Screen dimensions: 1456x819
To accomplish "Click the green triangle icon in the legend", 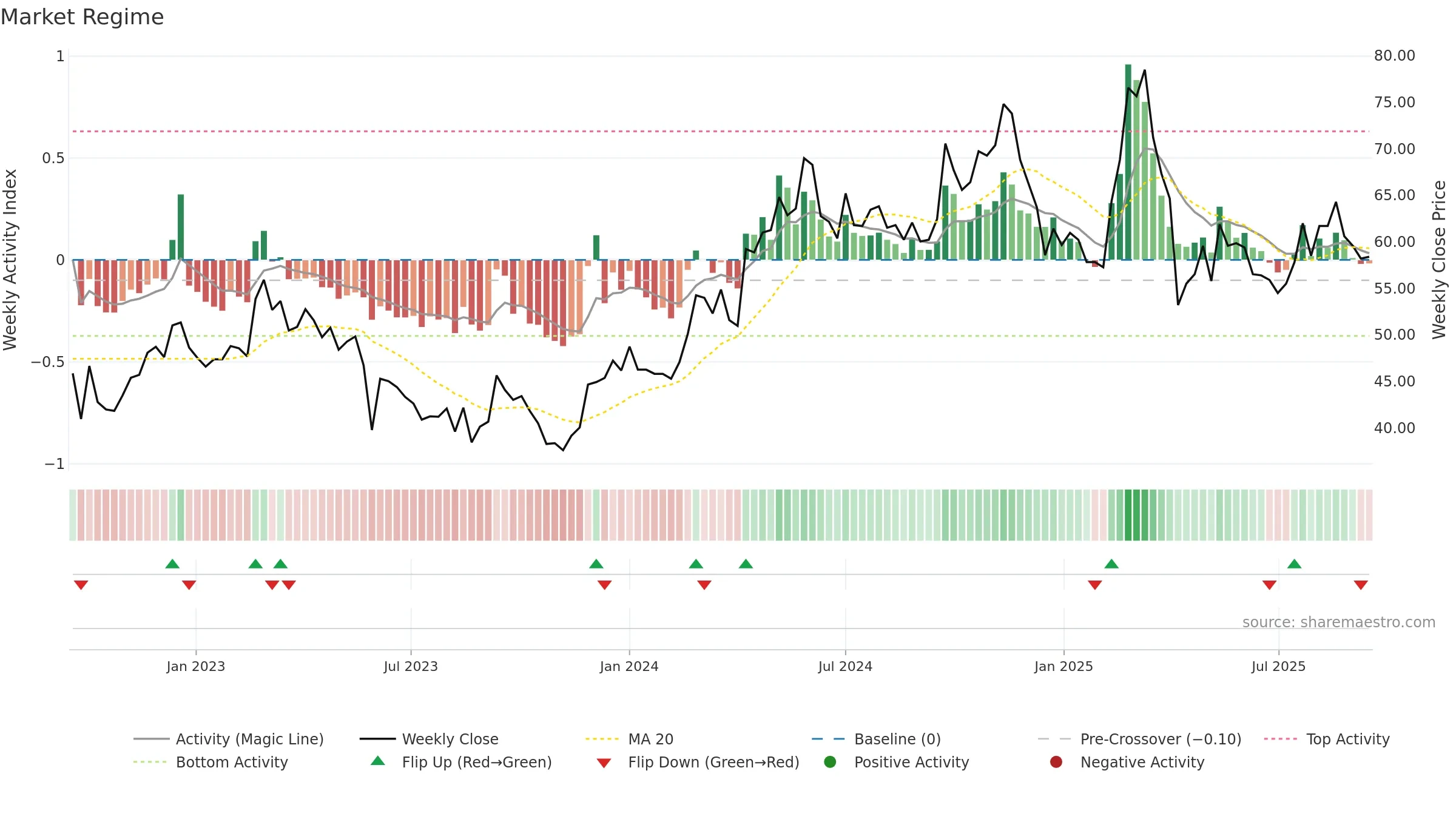I will [x=378, y=761].
